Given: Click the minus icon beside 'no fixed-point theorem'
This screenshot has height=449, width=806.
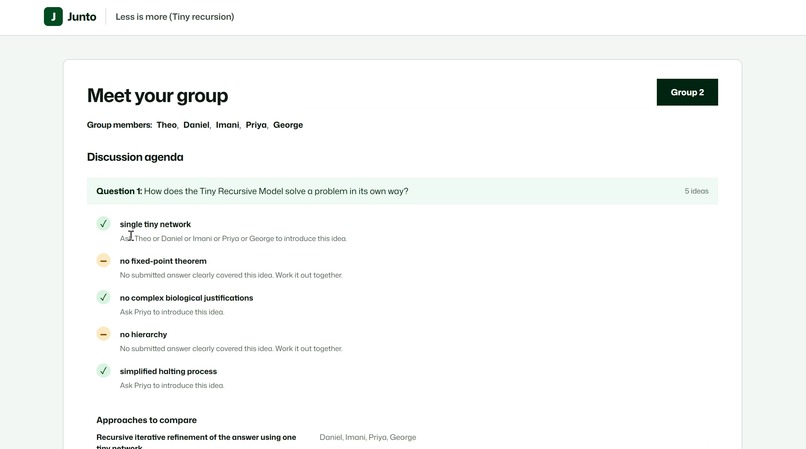Looking at the screenshot, I should 103,260.
